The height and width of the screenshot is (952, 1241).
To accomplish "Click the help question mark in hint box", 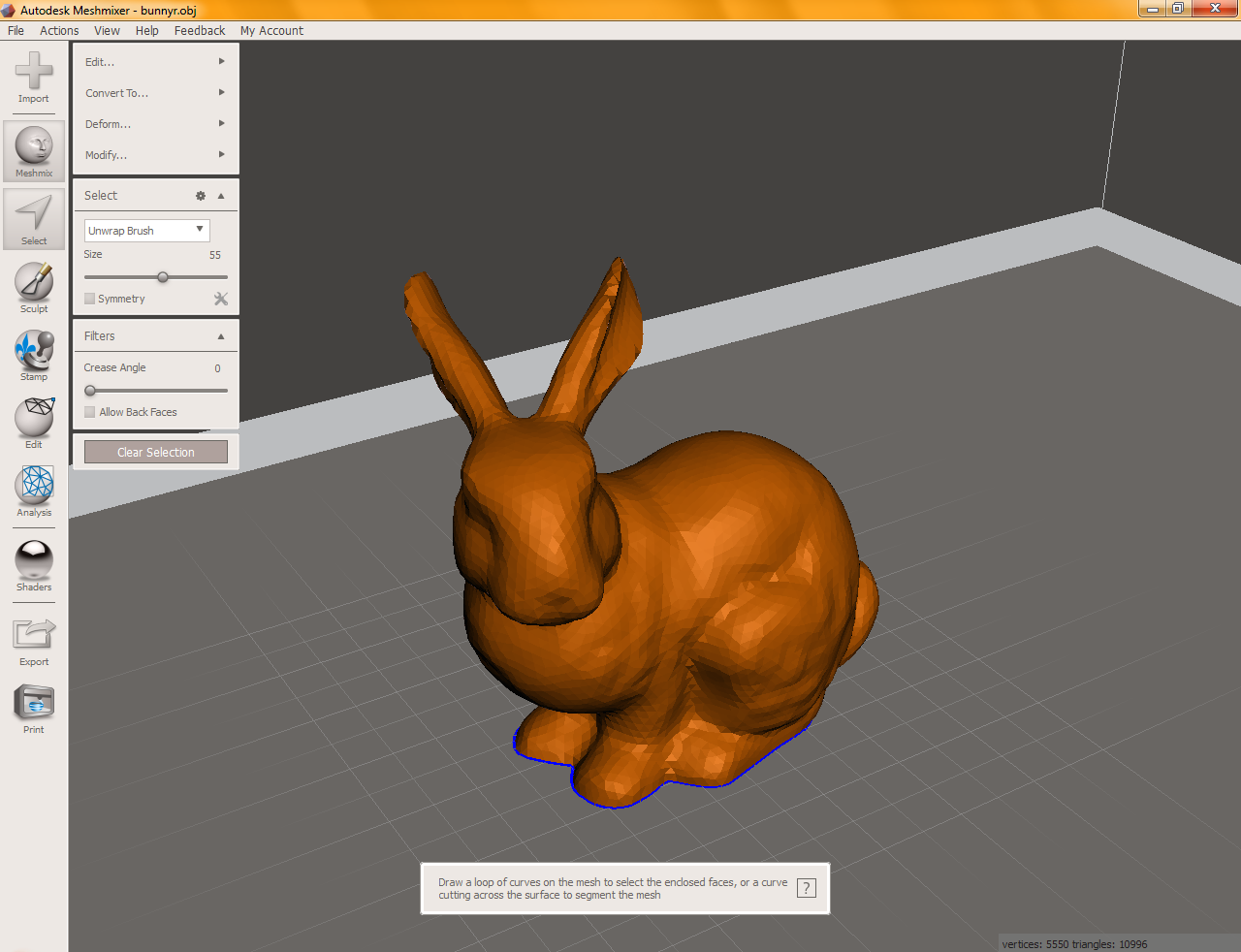I will pyautogui.click(x=807, y=888).
